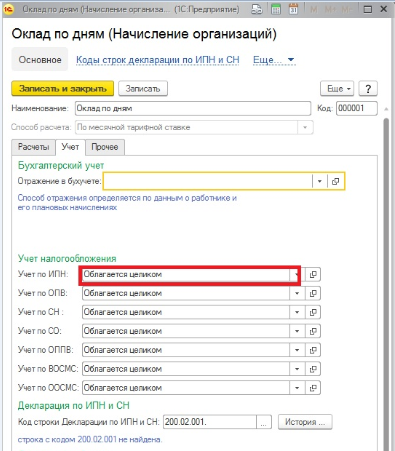Open the Учет по СО value form
This screenshot has width=395, height=451.
pos(313,331)
